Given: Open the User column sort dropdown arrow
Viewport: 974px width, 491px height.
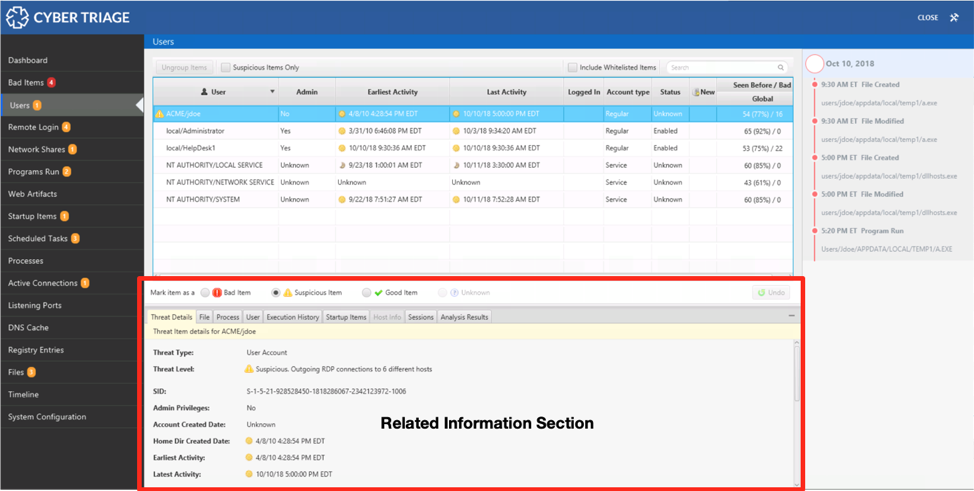Looking at the screenshot, I should [272, 92].
